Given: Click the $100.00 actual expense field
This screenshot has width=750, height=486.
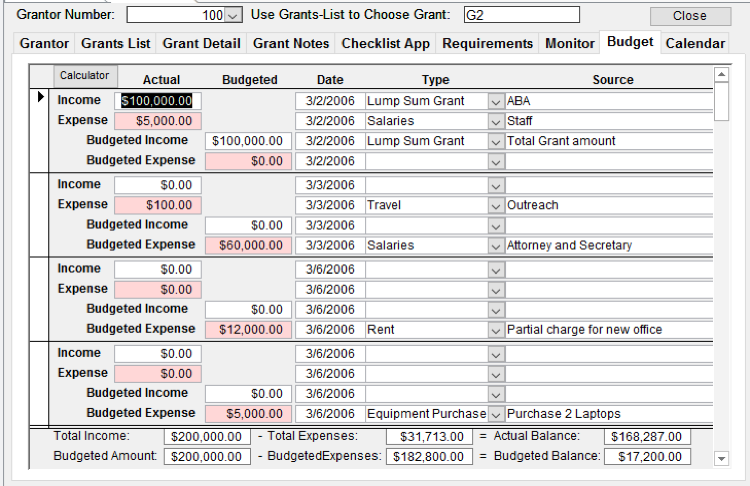Looking at the screenshot, I should click(158, 205).
